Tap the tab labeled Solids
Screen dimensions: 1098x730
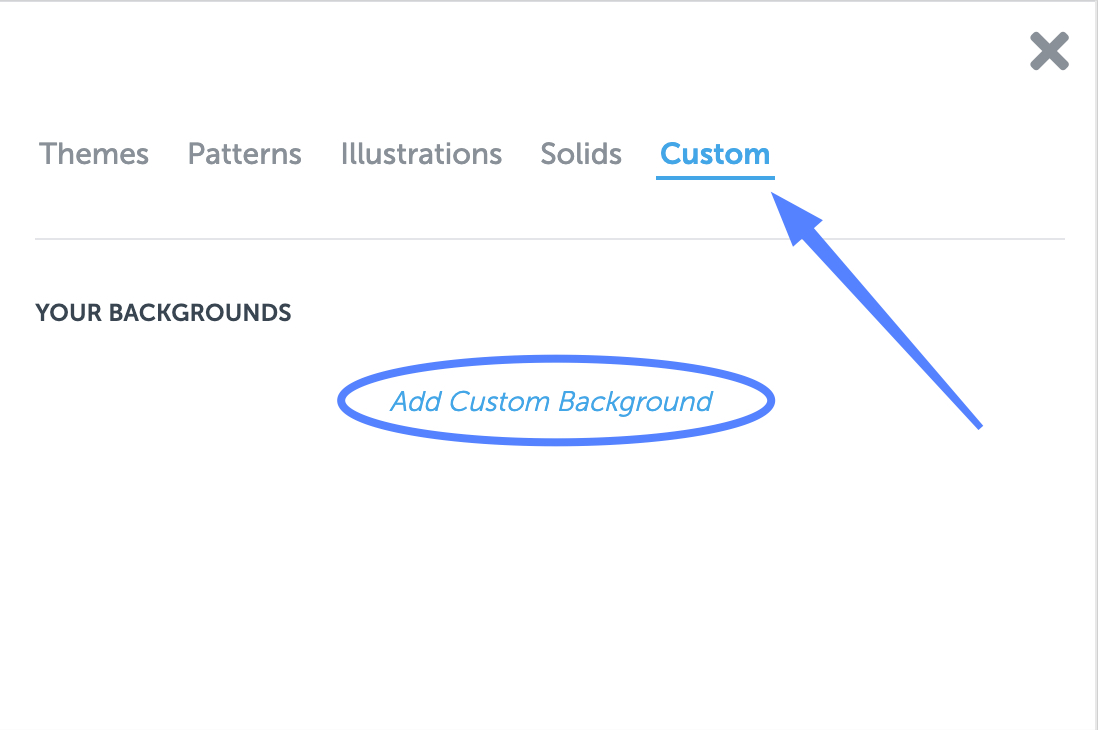click(581, 154)
